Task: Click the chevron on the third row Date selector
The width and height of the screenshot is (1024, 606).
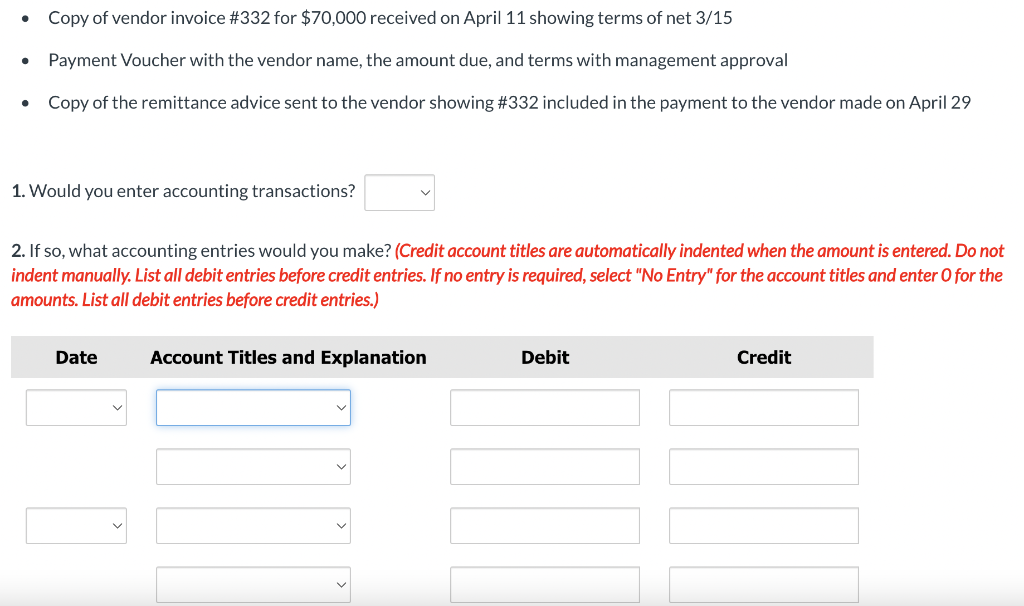Action: coord(116,525)
